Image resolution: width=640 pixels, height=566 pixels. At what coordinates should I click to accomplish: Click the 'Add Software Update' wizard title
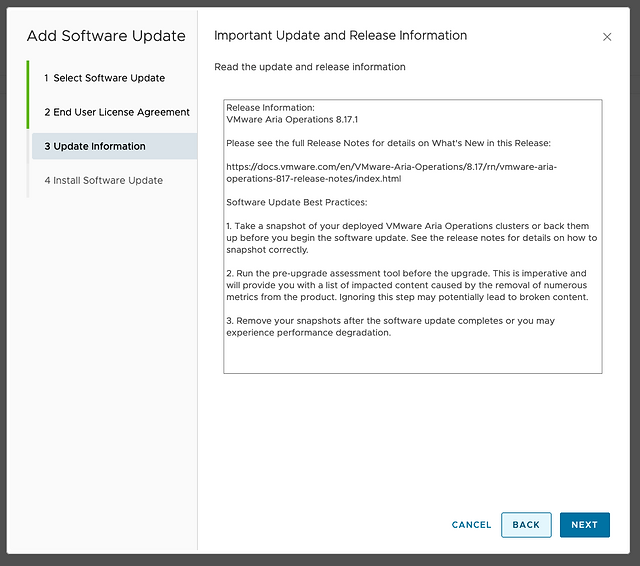[x=106, y=36]
